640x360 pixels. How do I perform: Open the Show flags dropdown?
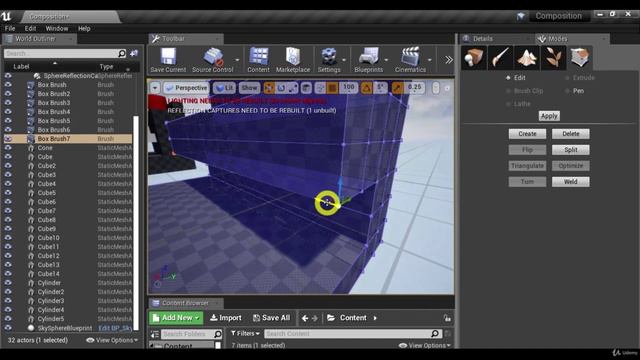tap(249, 88)
